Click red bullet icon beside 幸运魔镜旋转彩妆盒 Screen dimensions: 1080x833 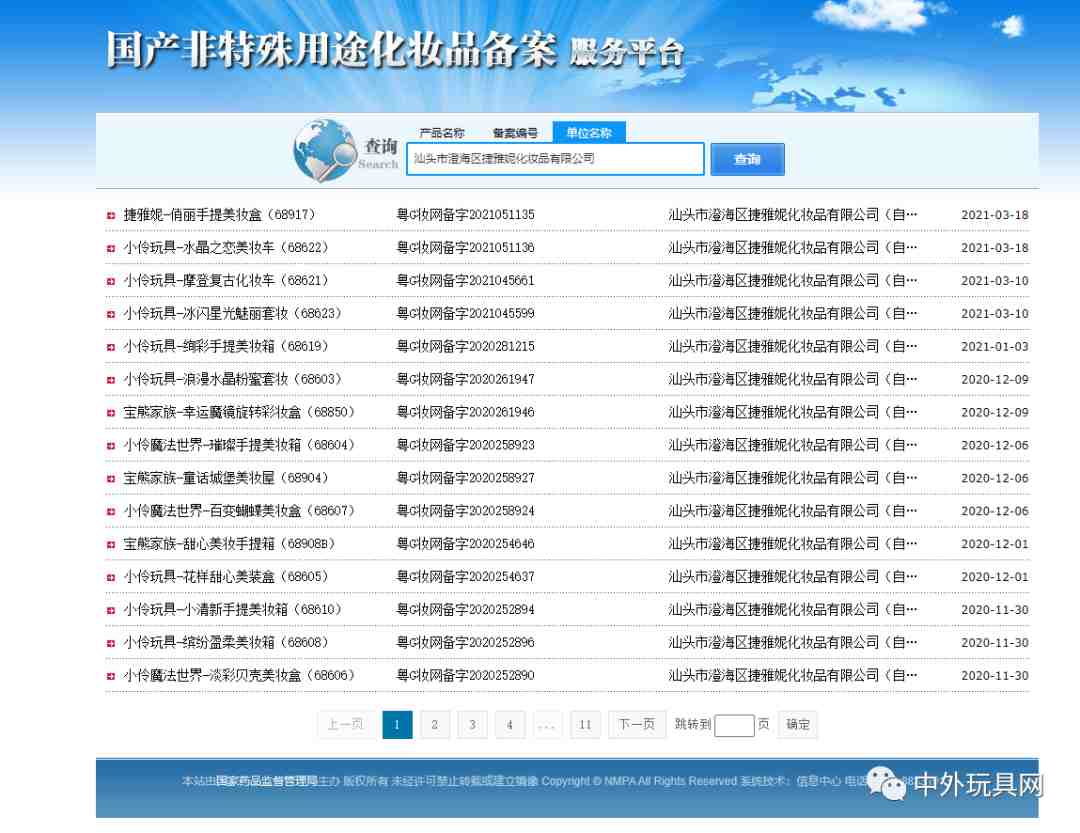click(111, 413)
